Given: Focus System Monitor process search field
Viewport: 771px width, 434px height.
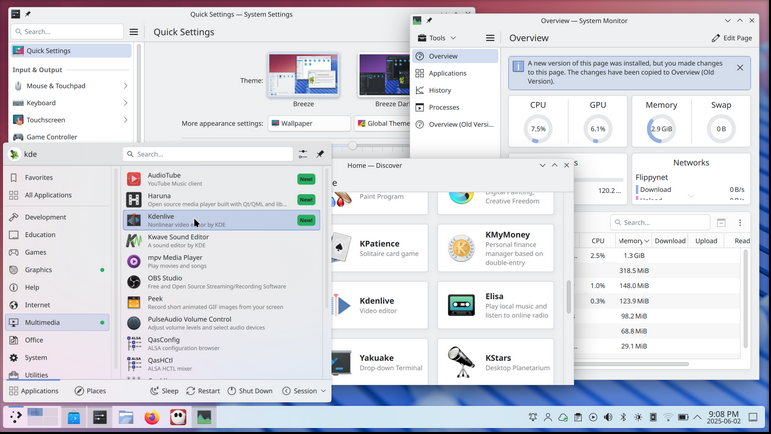Looking at the screenshot, I should click(660, 223).
